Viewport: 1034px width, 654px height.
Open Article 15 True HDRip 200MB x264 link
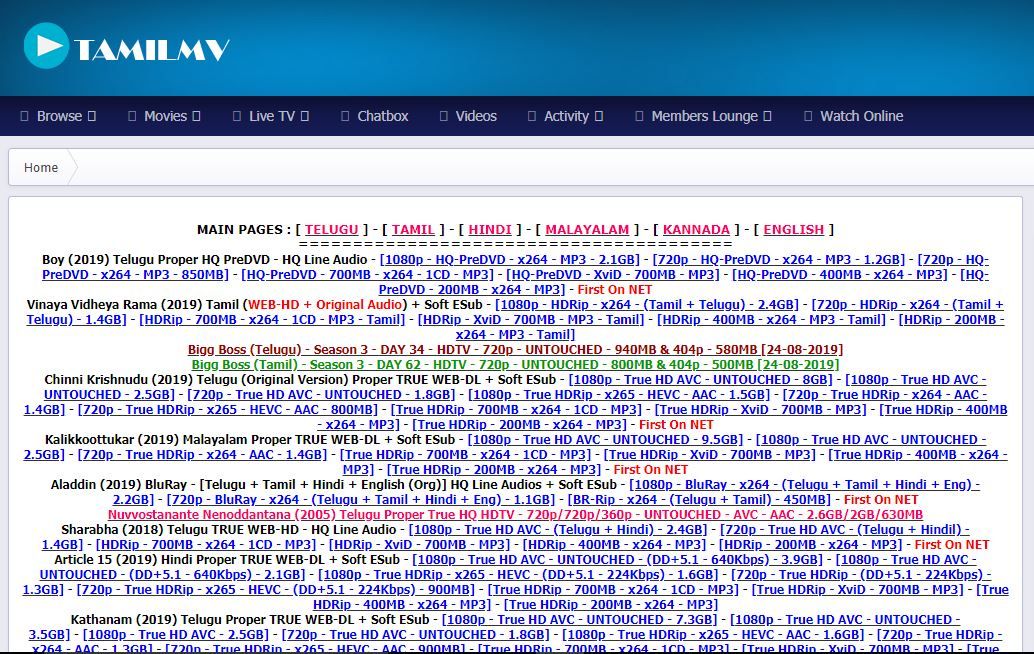(611, 605)
